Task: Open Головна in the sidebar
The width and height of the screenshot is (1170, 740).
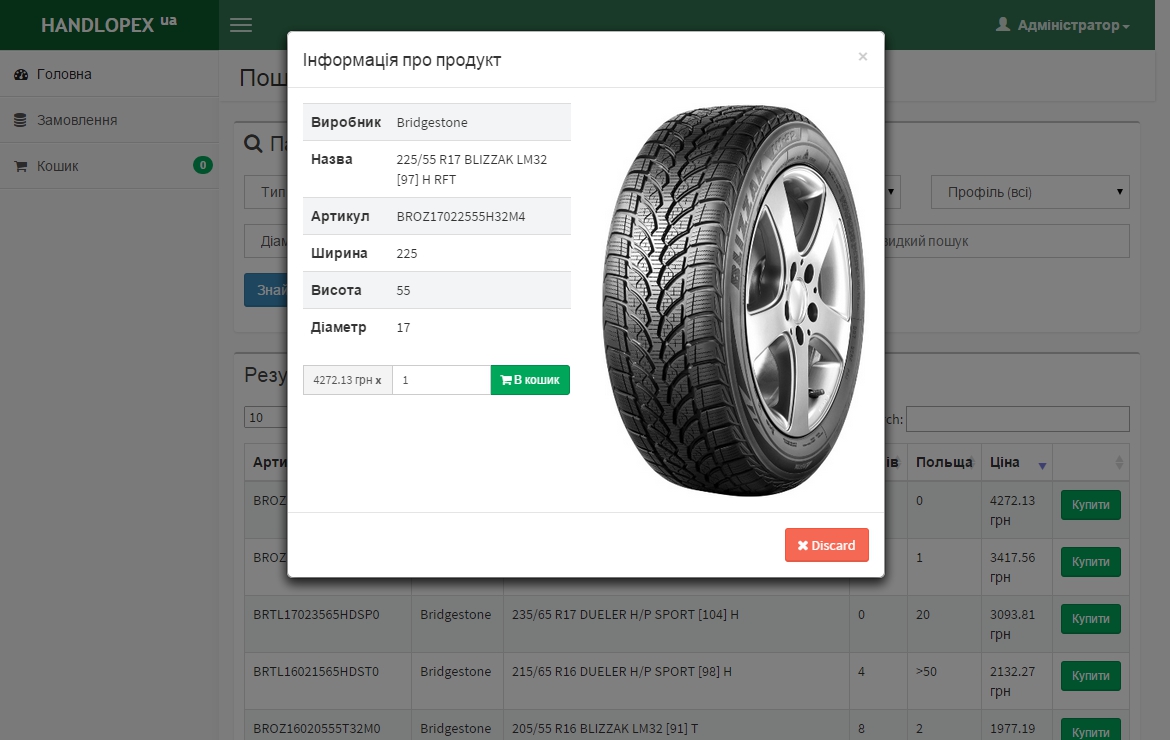Action: (64, 74)
